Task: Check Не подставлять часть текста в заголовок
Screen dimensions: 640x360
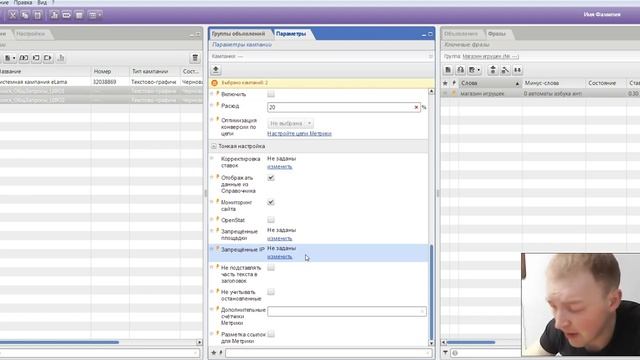Action: (x=271, y=268)
